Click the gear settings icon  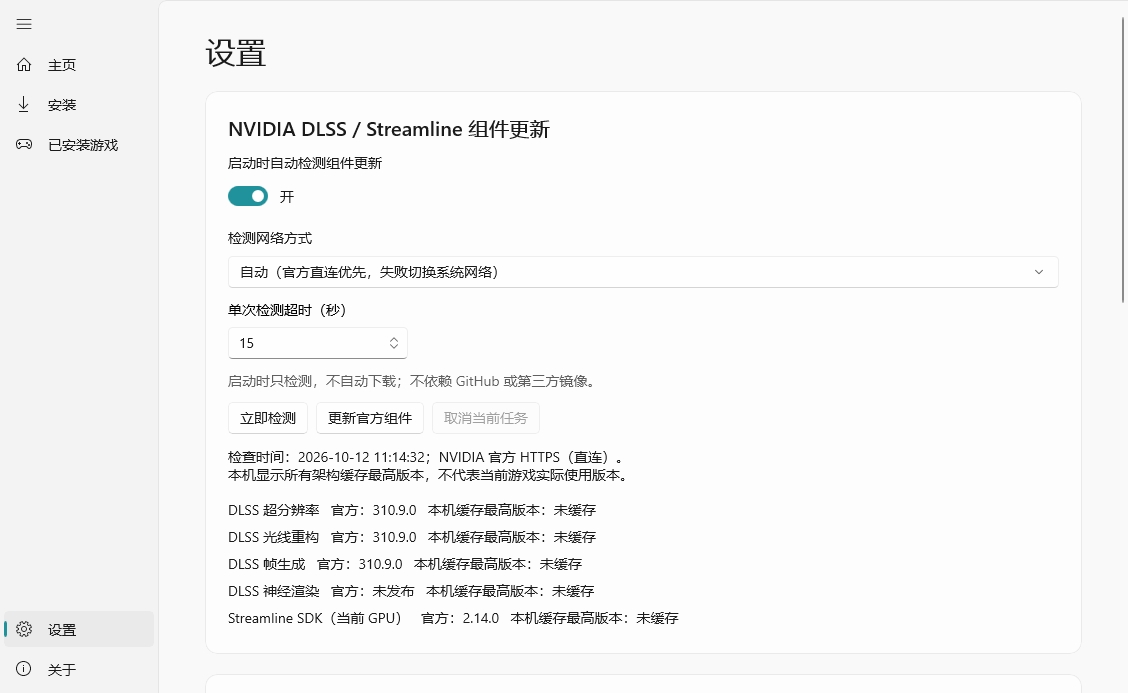(24, 629)
